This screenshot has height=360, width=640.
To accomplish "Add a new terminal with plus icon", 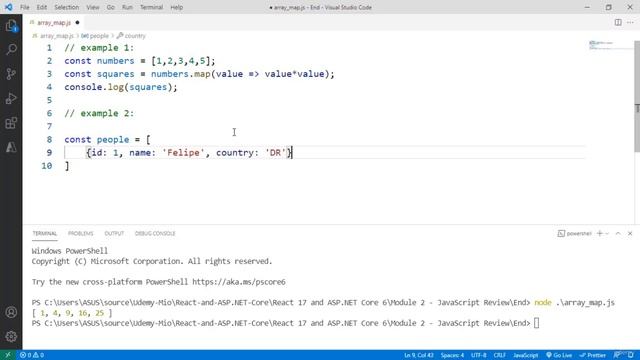I will (x=600, y=233).
